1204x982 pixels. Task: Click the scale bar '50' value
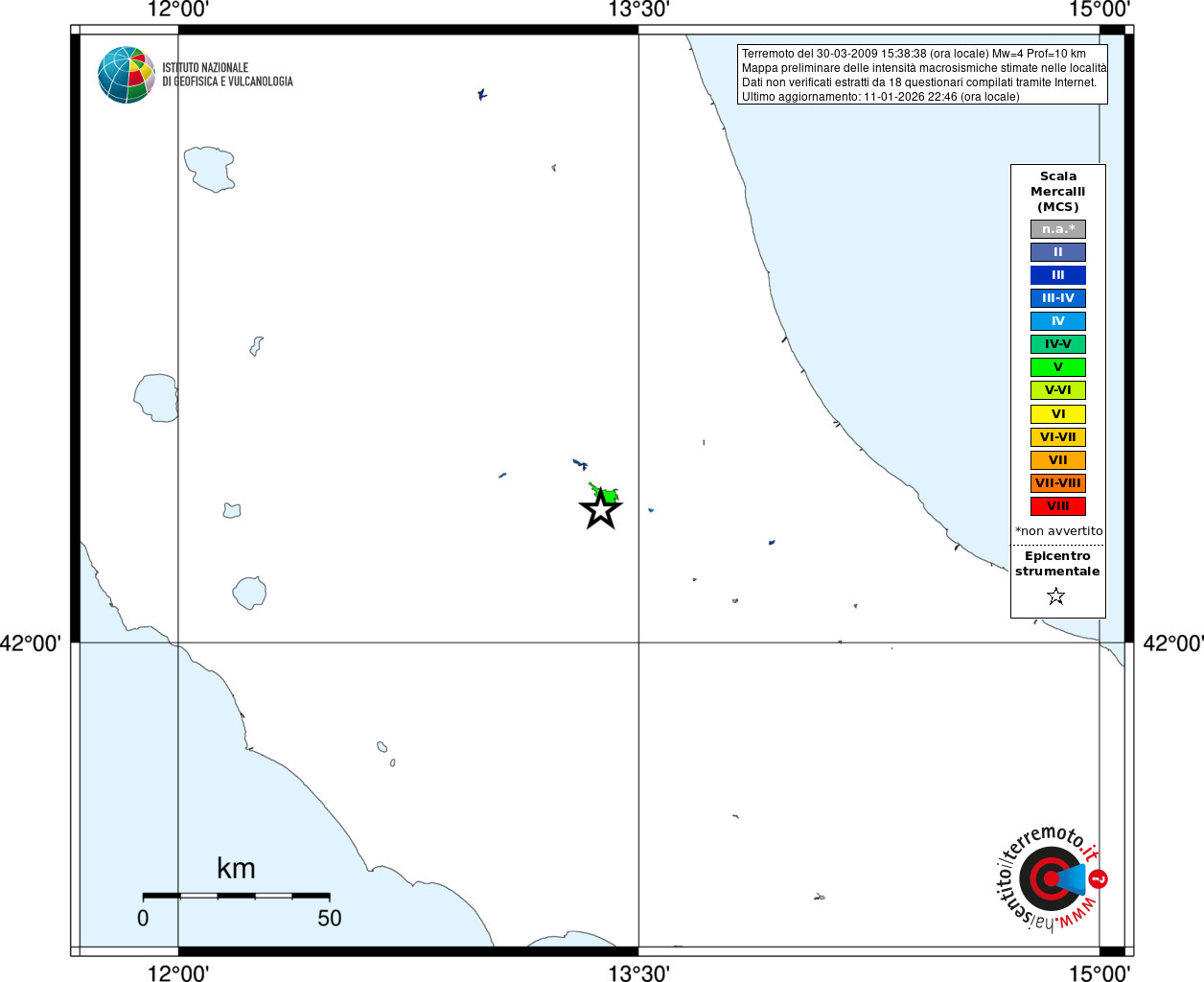pos(330,918)
